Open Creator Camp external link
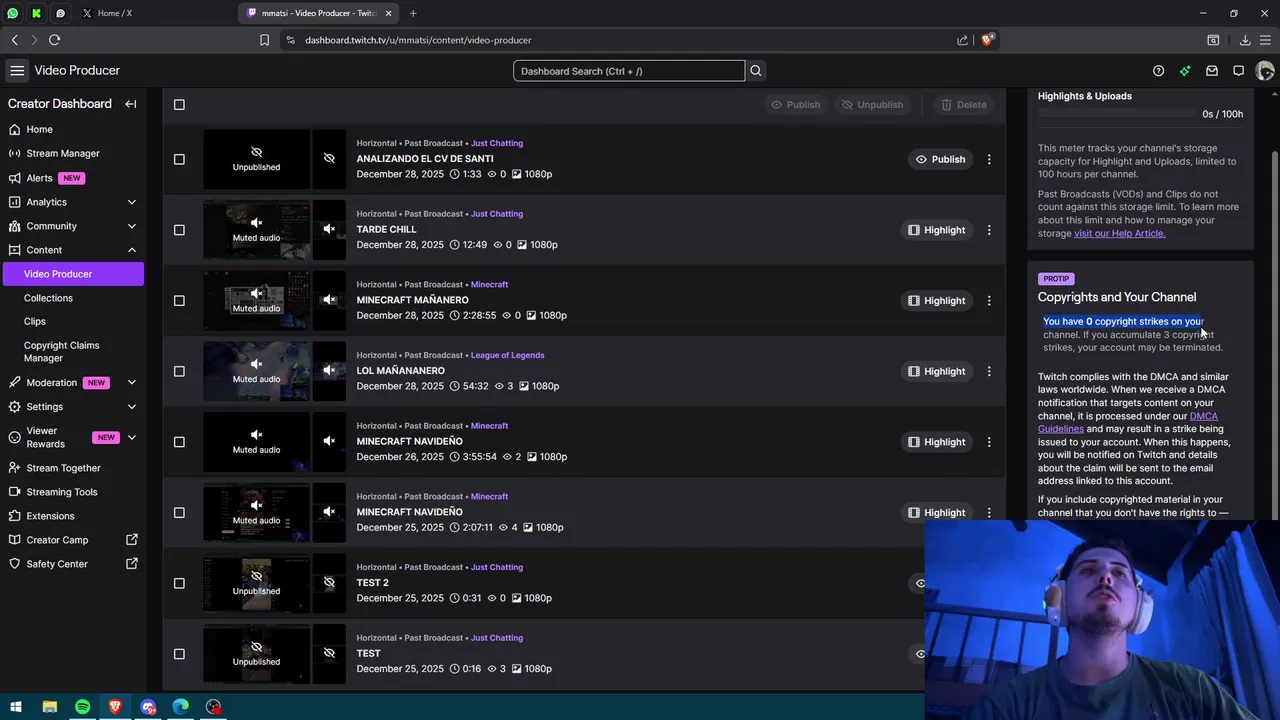This screenshot has height=720, width=1280. click(x=72, y=540)
